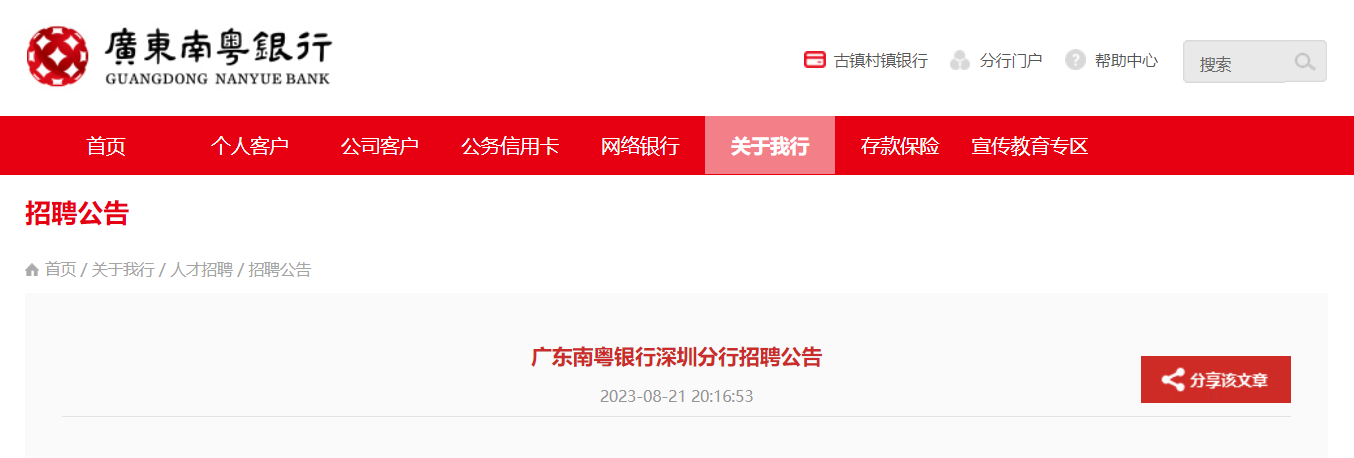Follow the 古镇村镇银行 link
The height and width of the screenshot is (458, 1354).
881,61
